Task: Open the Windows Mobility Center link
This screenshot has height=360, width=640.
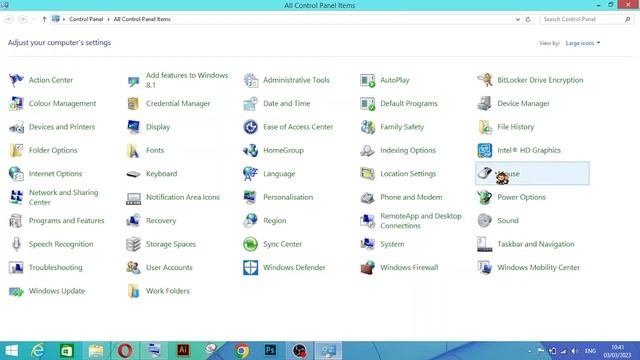Action: coord(538,268)
